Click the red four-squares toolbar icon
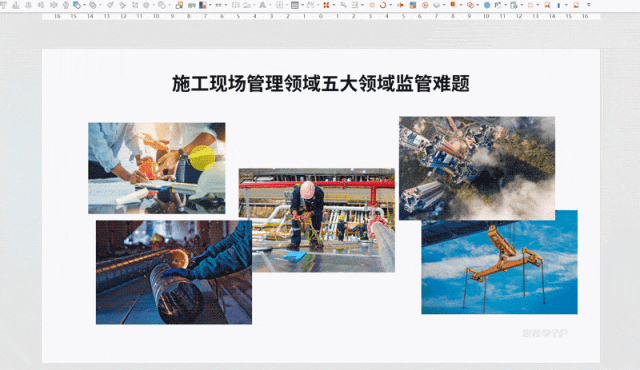Viewport: 640px width, 370px height. pyautogui.click(x=326, y=5)
